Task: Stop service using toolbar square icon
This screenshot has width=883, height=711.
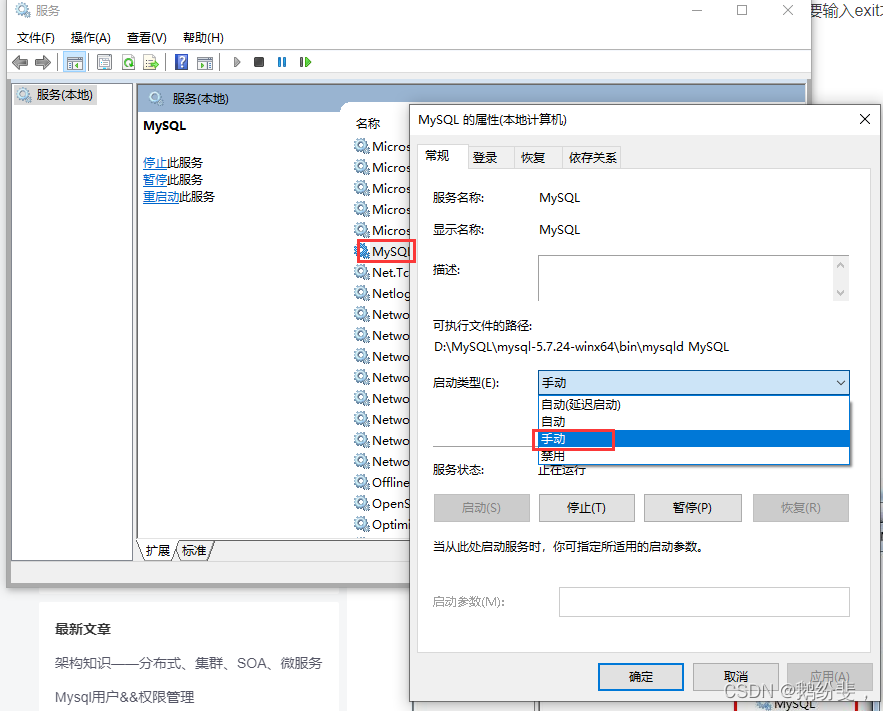Action: pos(259,62)
